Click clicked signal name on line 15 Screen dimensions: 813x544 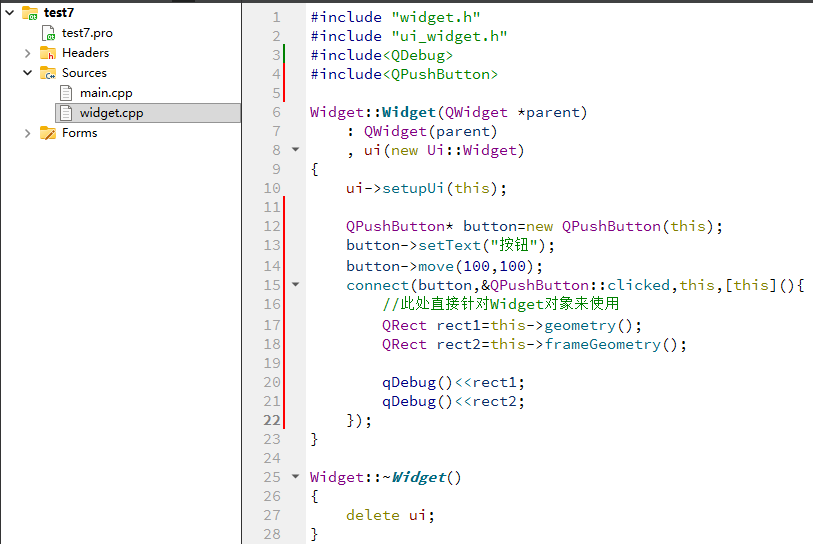(638, 286)
